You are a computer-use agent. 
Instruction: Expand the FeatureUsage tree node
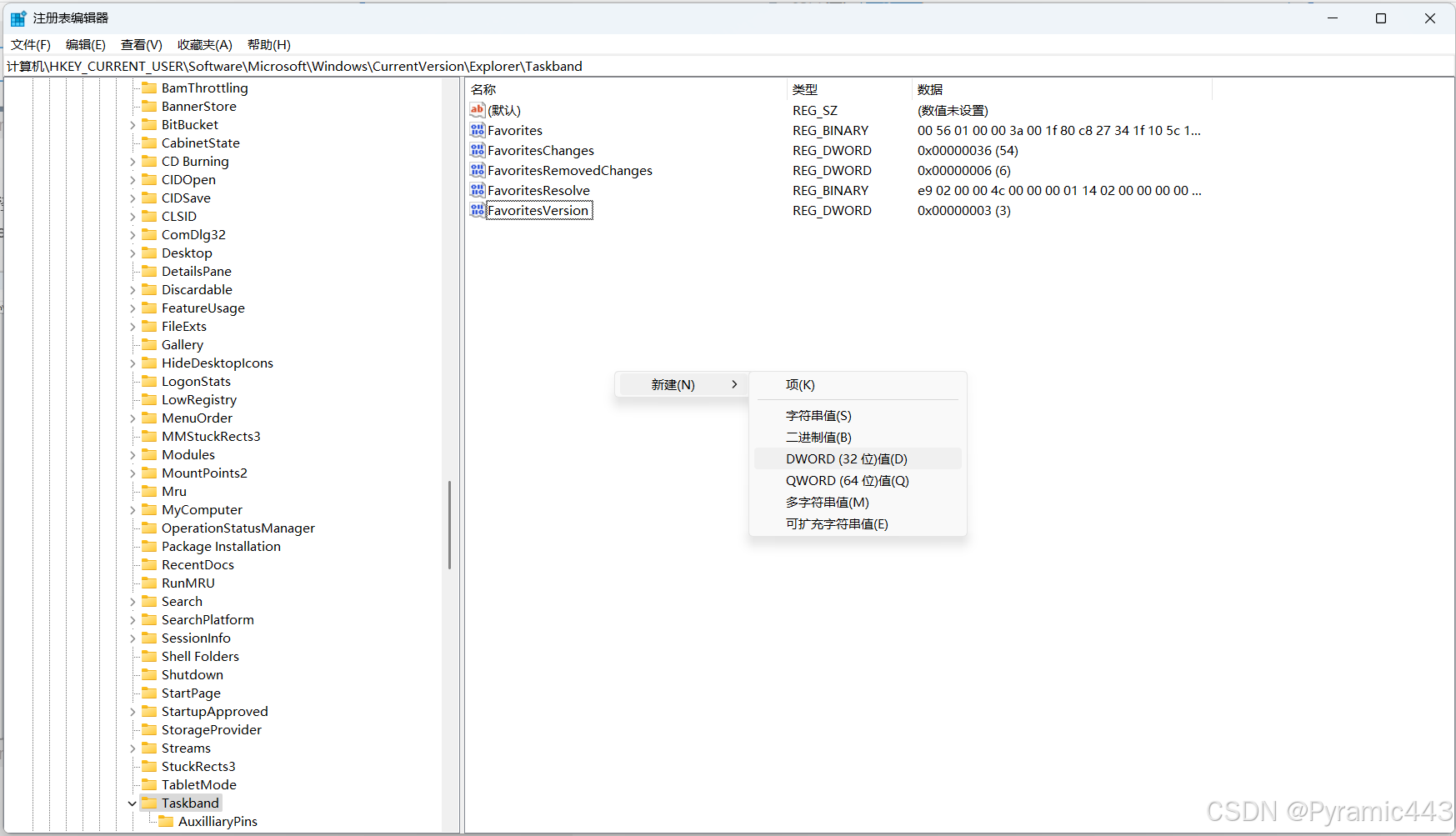(133, 308)
